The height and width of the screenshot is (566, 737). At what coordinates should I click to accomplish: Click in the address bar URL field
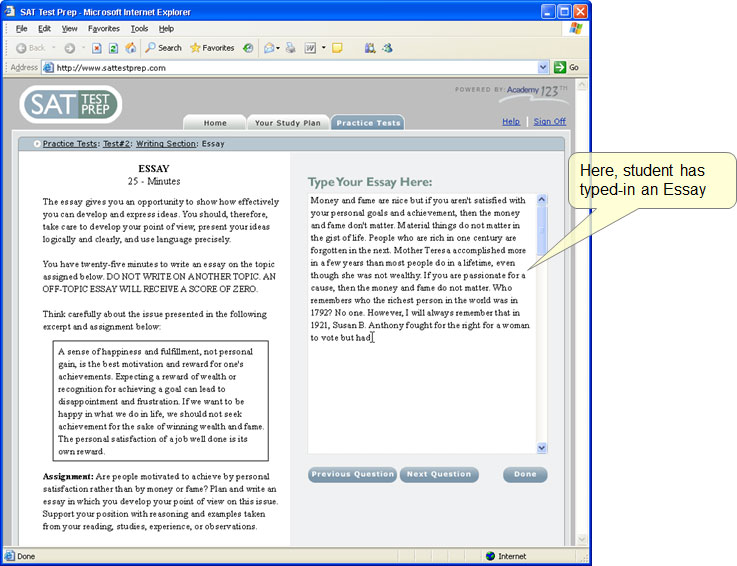pos(296,68)
